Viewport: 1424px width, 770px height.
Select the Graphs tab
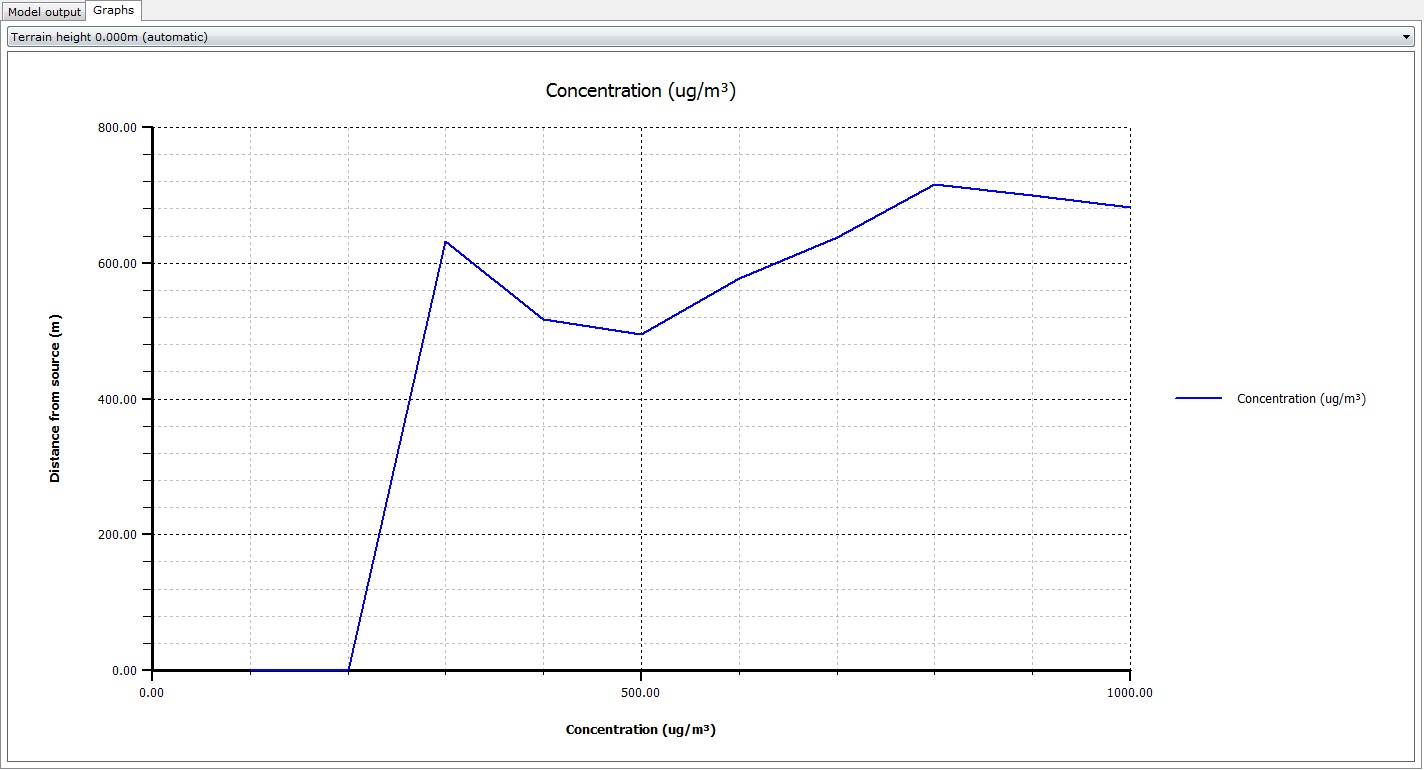click(113, 11)
